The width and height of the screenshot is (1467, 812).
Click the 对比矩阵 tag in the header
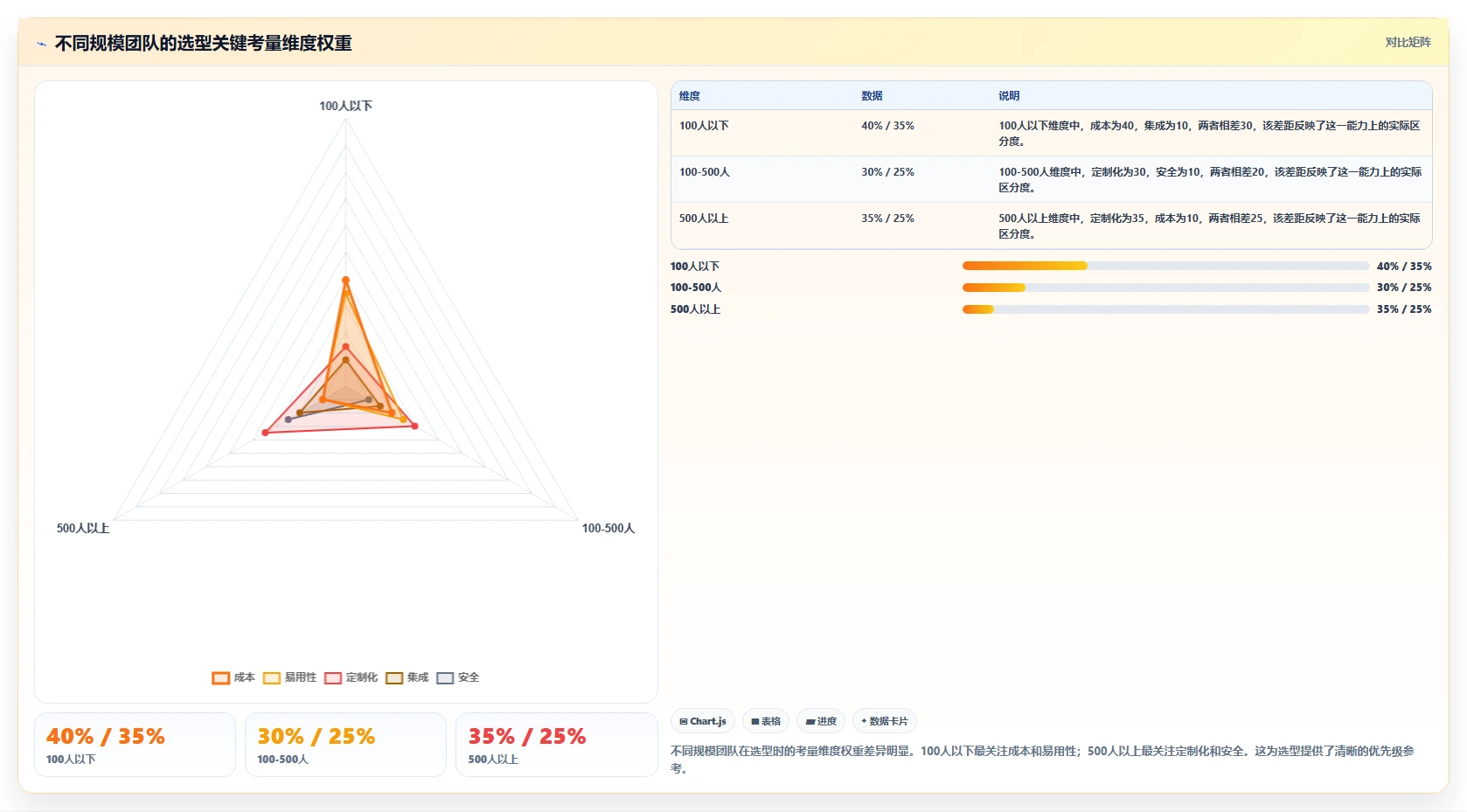(1408, 42)
